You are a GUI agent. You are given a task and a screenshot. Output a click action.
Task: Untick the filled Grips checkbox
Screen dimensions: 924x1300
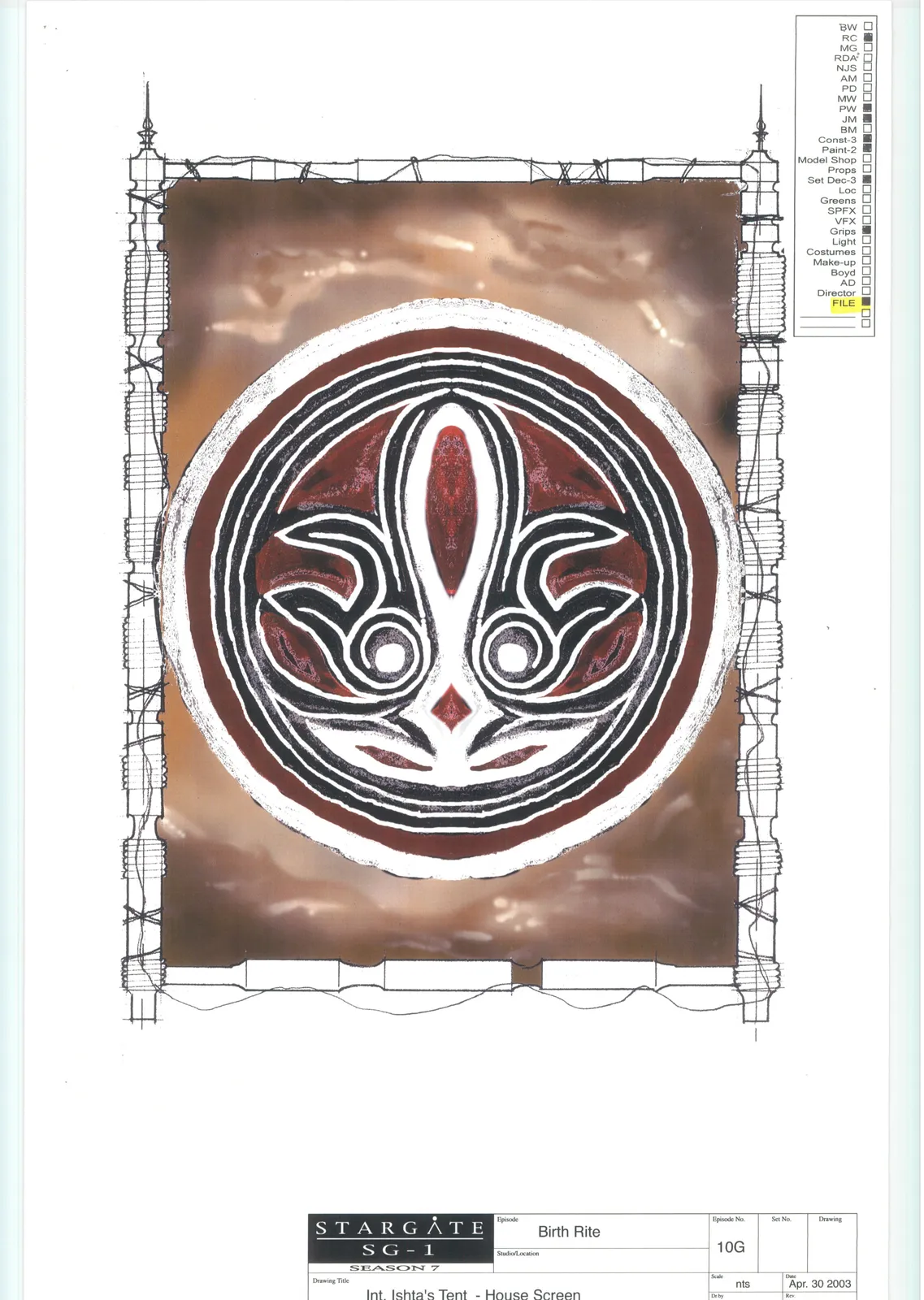tap(868, 231)
